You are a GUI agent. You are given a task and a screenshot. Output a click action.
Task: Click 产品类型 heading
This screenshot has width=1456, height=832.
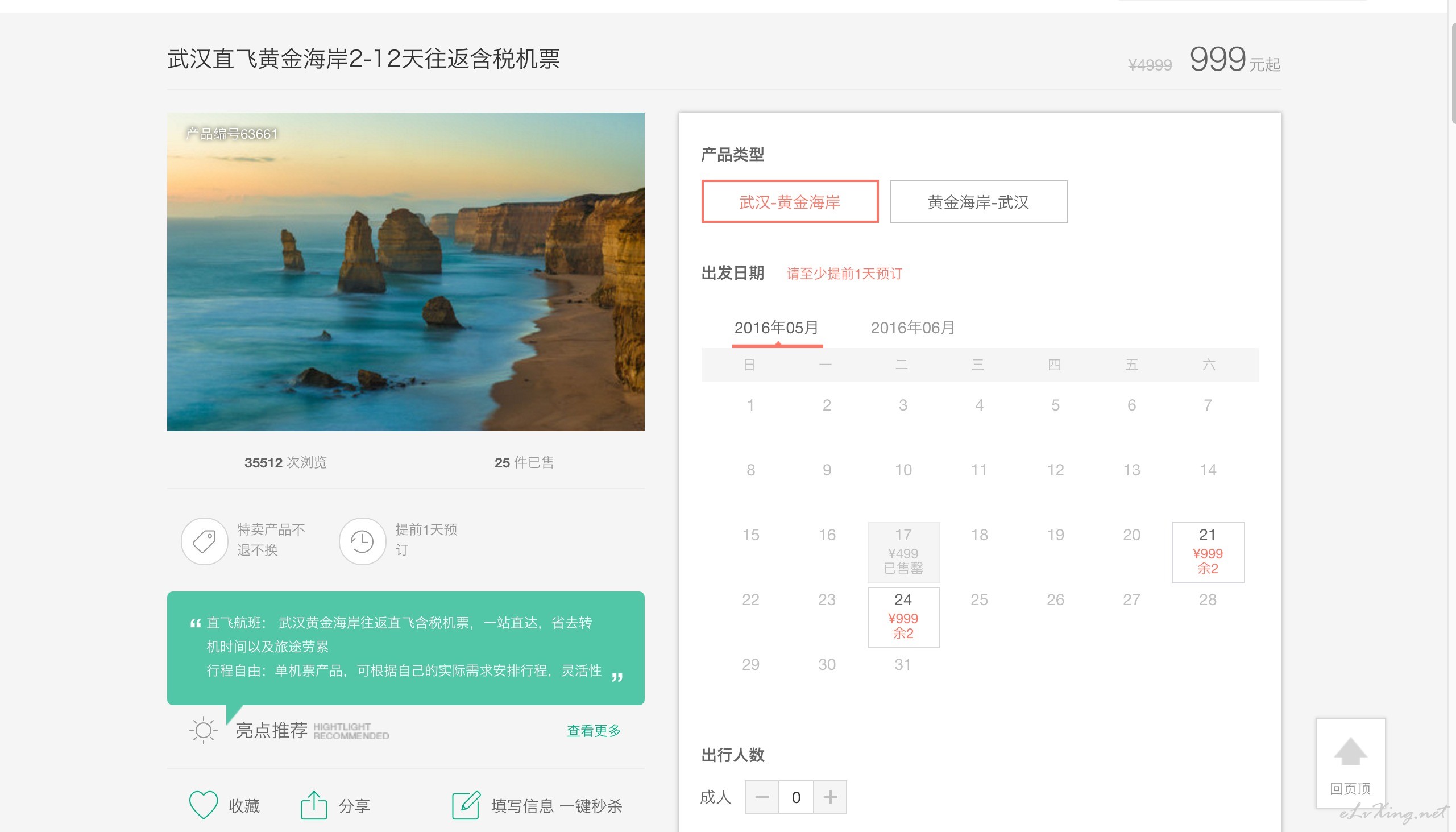click(733, 154)
